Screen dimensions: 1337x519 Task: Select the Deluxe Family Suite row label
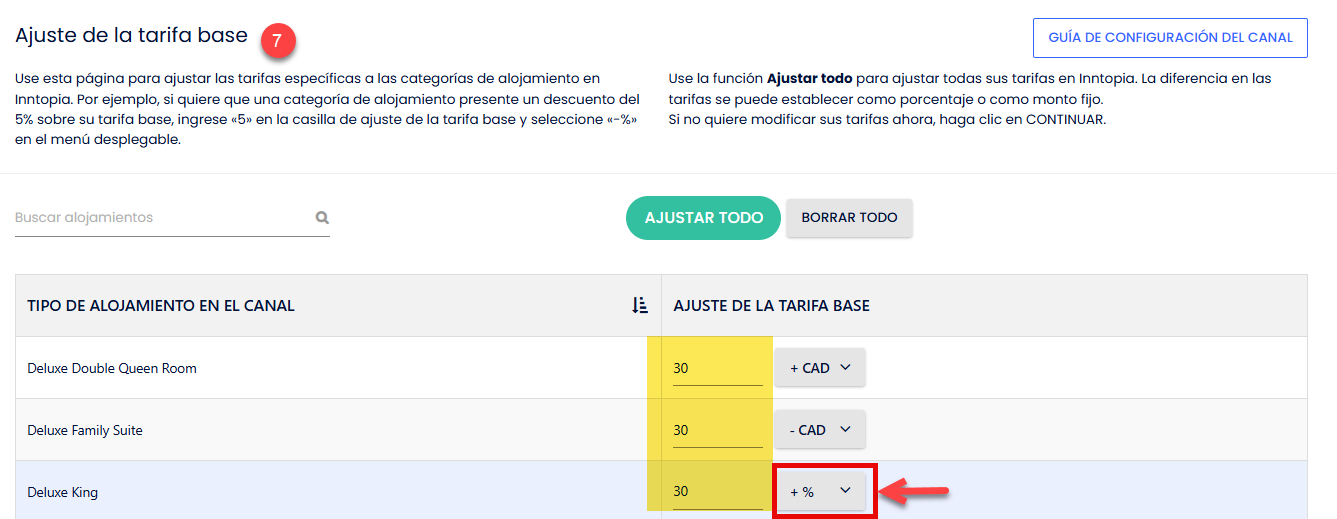85,430
